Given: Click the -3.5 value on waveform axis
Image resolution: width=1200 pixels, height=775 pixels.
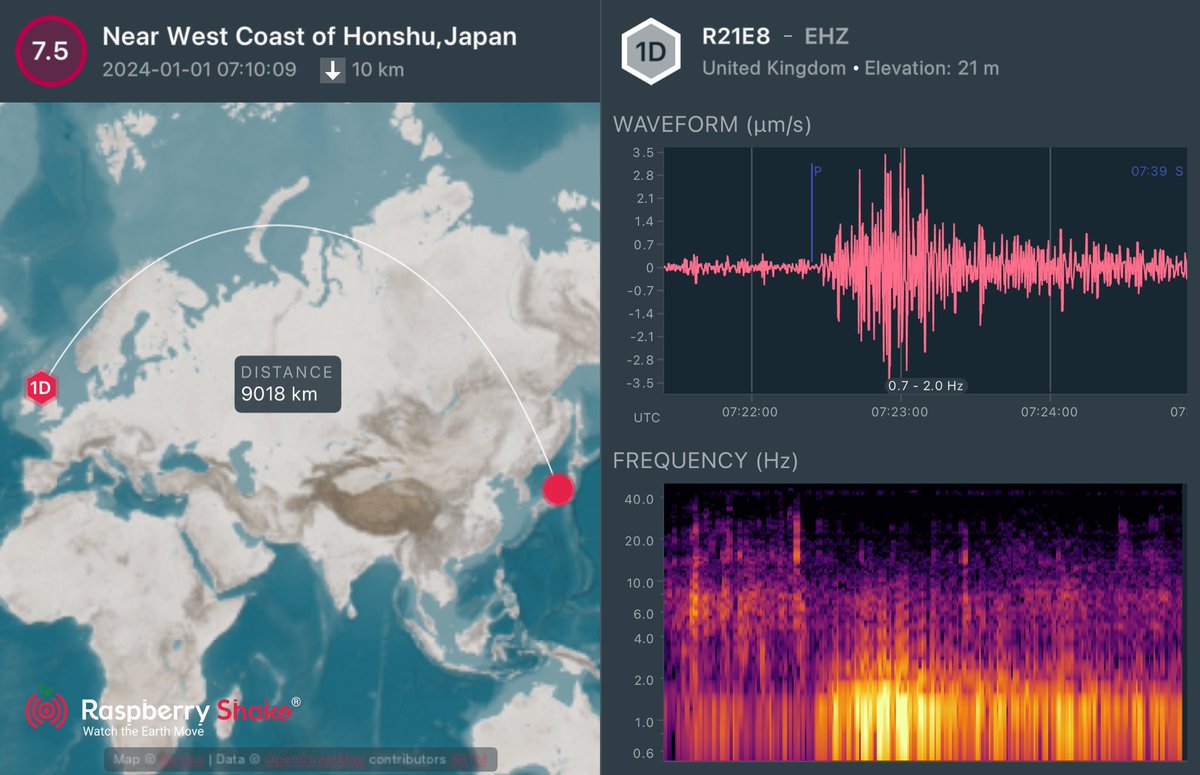Looking at the screenshot, I should 641,382.
